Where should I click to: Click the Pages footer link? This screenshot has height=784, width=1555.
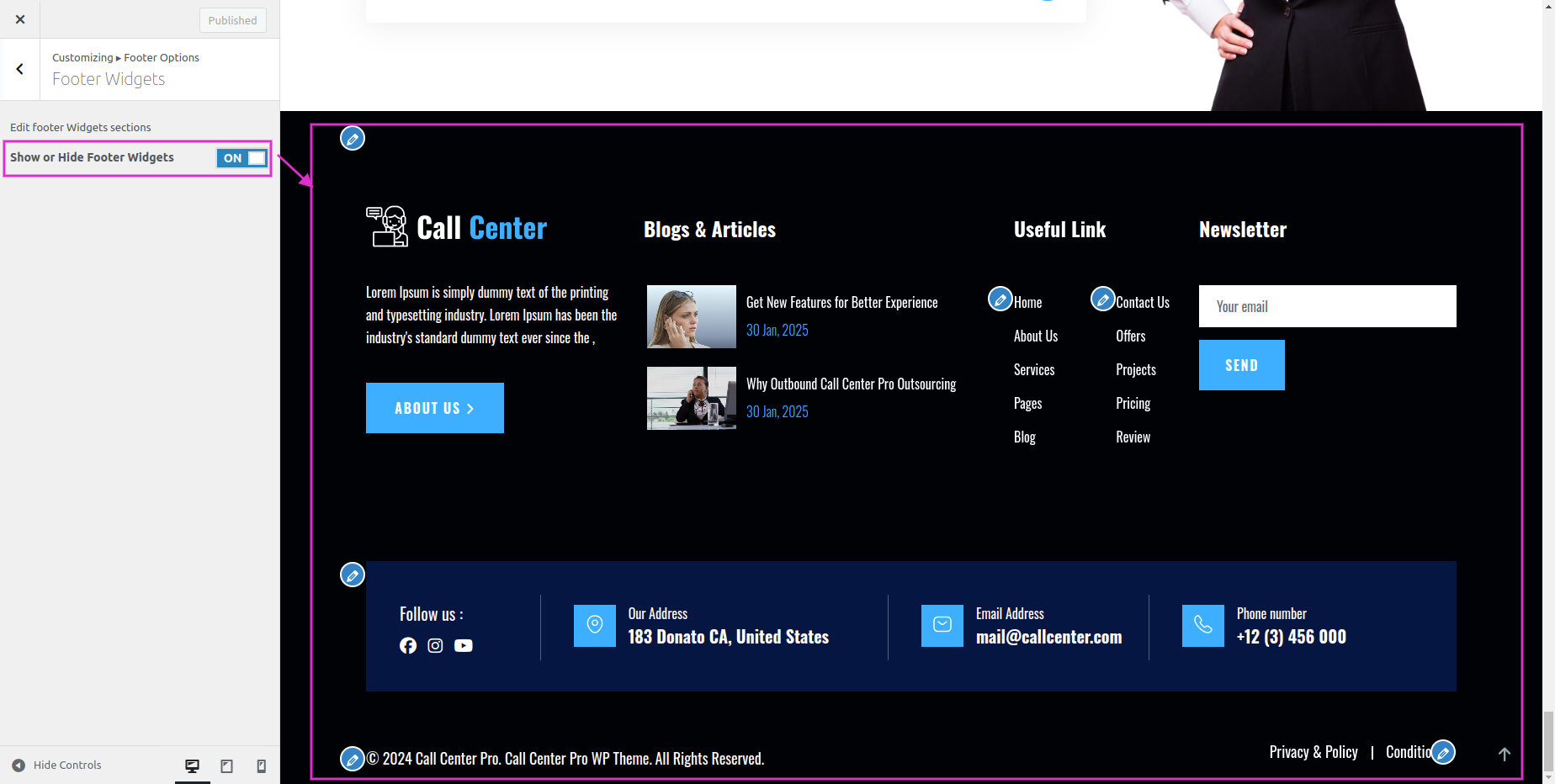(x=1028, y=403)
